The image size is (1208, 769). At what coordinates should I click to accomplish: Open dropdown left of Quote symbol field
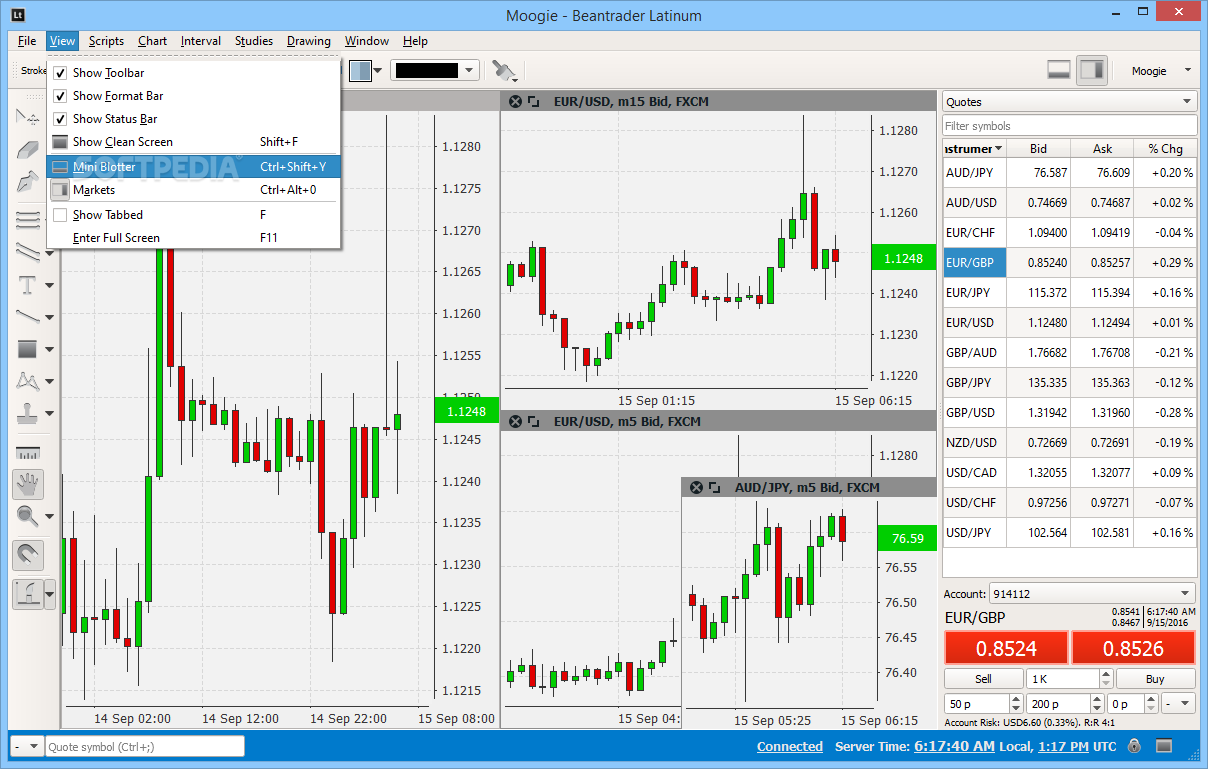coord(28,746)
